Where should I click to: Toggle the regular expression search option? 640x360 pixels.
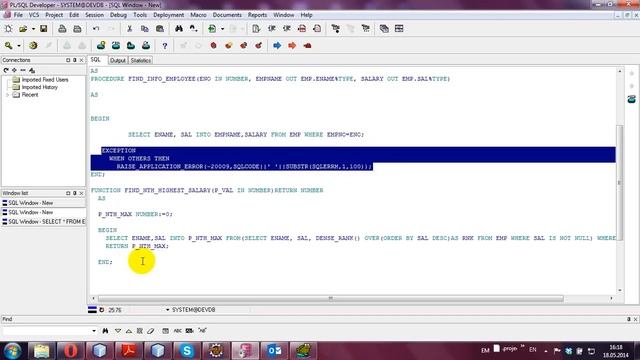202,331
